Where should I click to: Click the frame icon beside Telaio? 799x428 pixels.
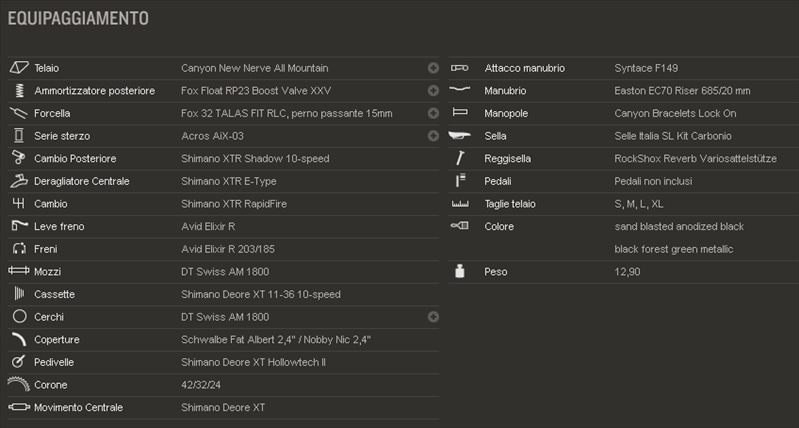tap(19, 68)
